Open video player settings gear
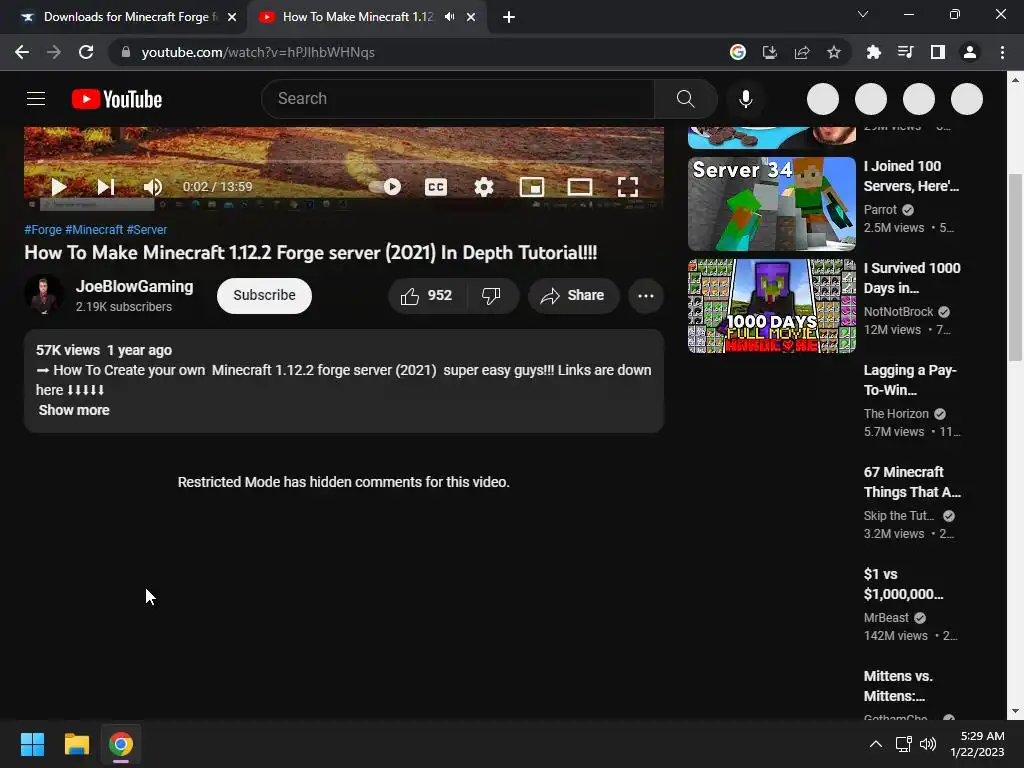Viewport: 1024px width, 768px height. coord(483,187)
